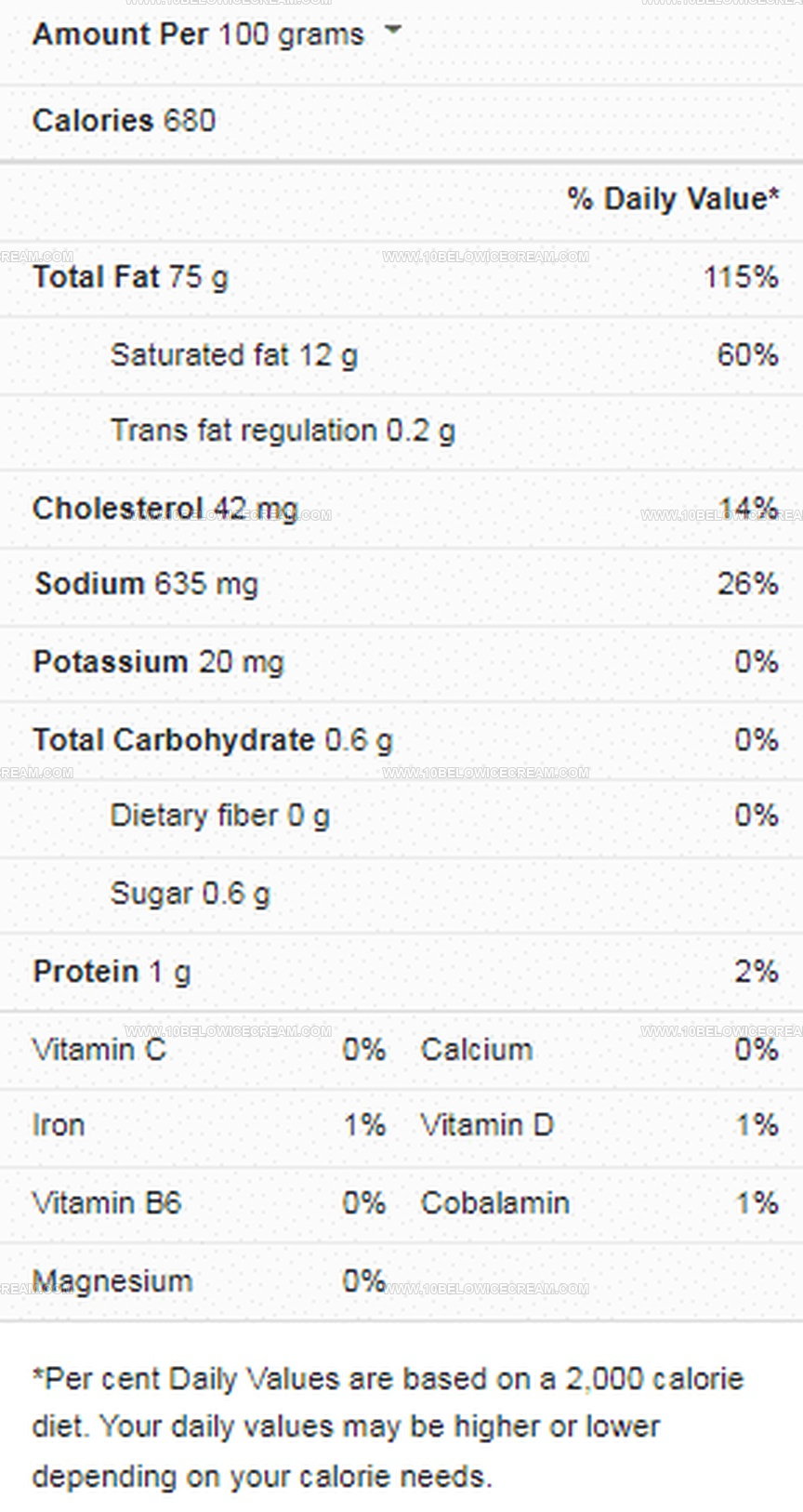Select the Calcium label

tap(477, 1050)
